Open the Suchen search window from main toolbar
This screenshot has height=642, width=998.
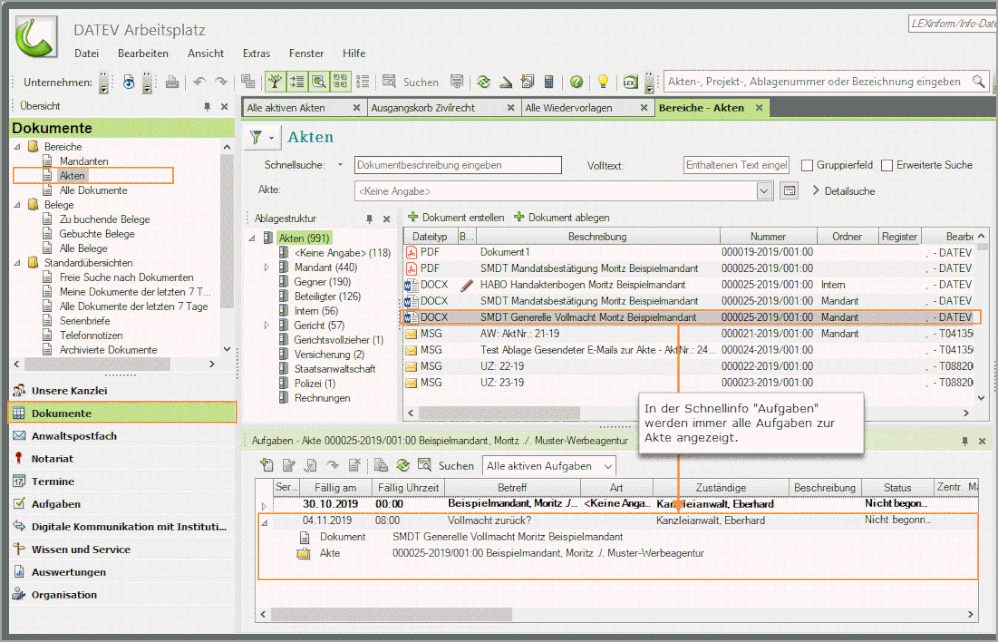[x=411, y=82]
